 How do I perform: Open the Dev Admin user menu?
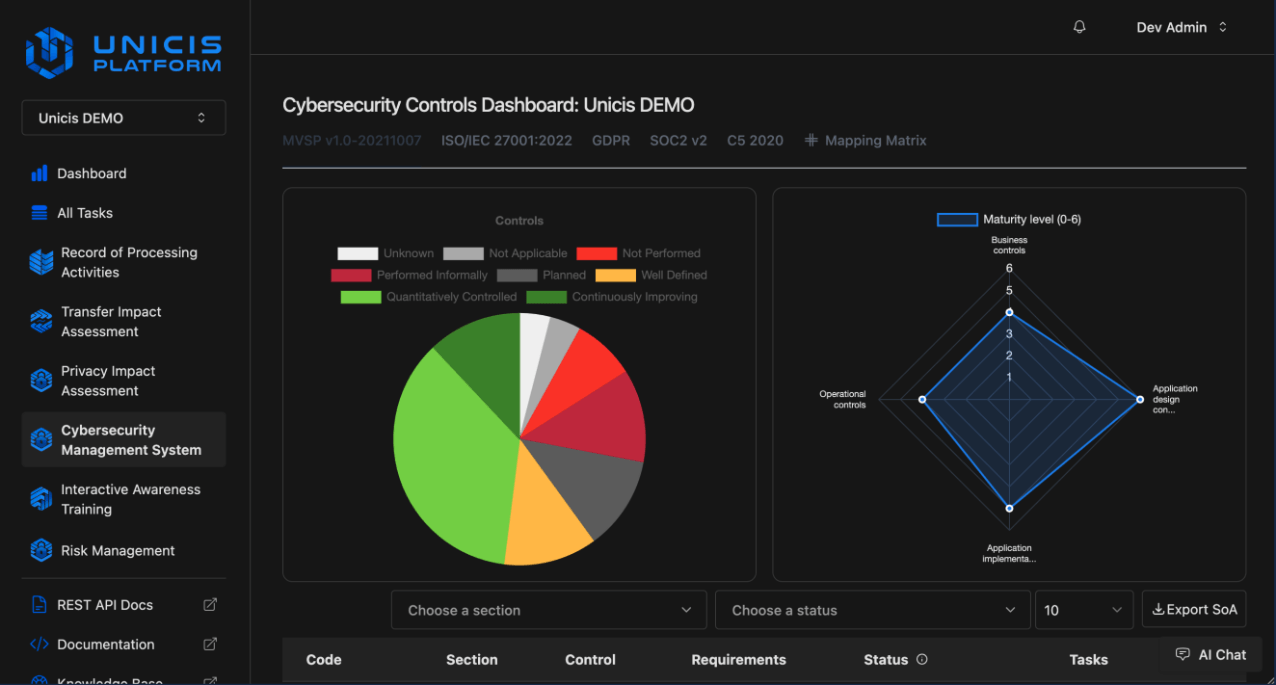[x=1181, y=27]
